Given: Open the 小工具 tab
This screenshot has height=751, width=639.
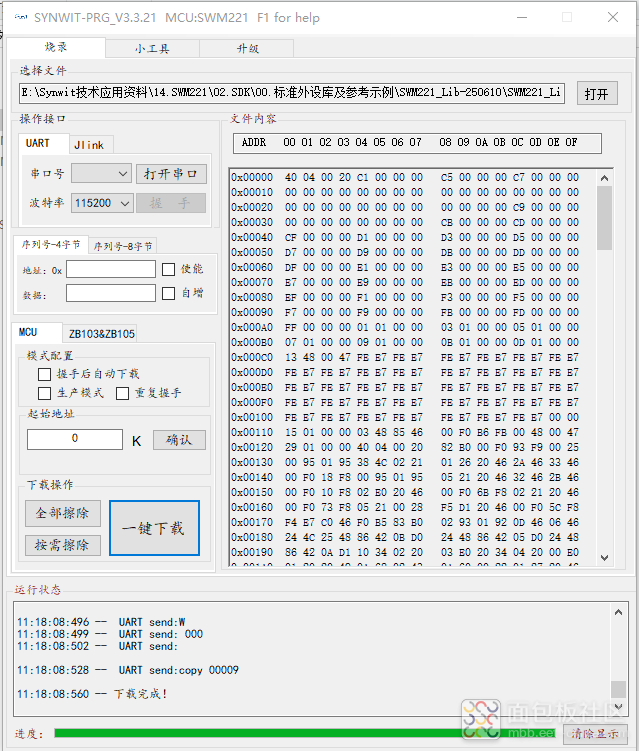Looking at the screenshot, I should point(152,48).
